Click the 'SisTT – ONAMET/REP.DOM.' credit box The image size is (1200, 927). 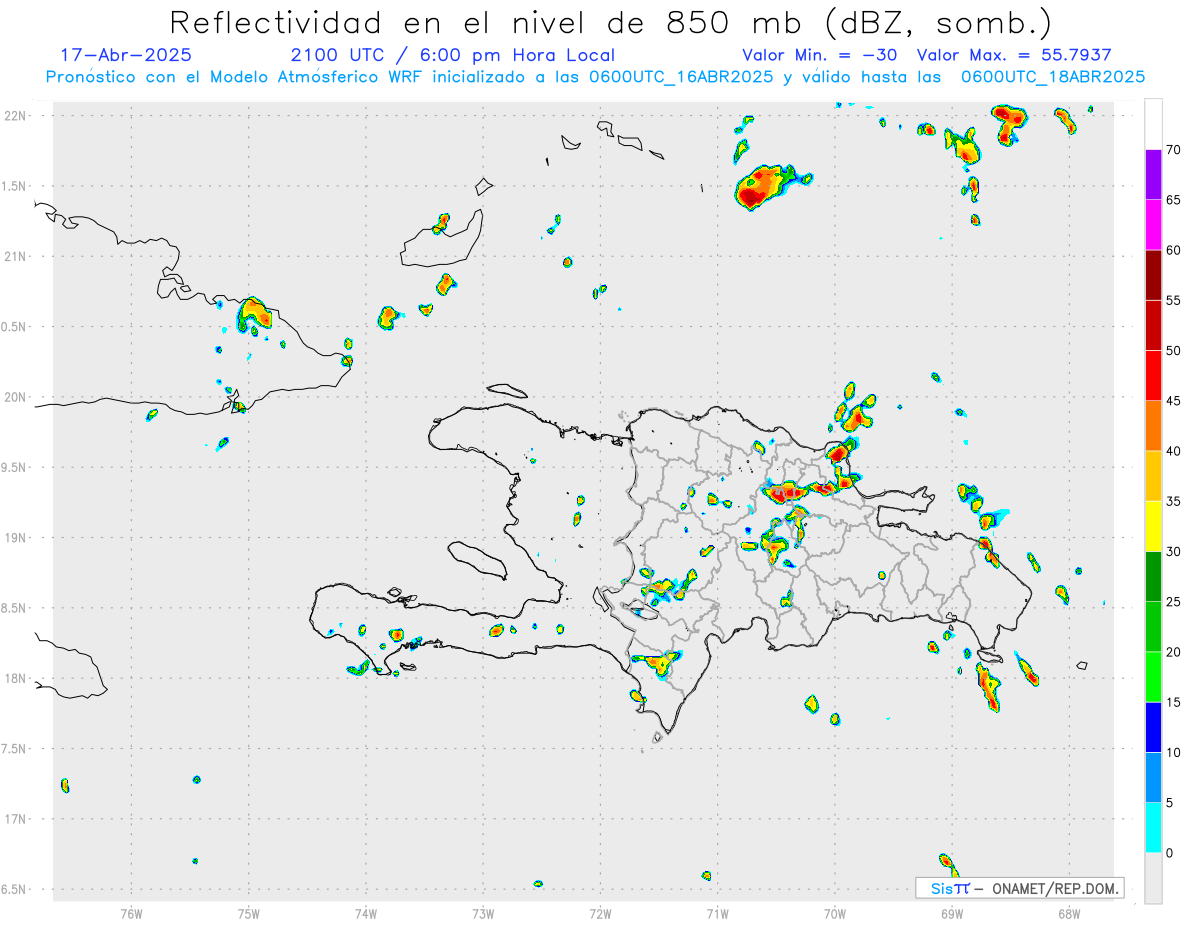pyautogui.click(x=1020, y=888)
